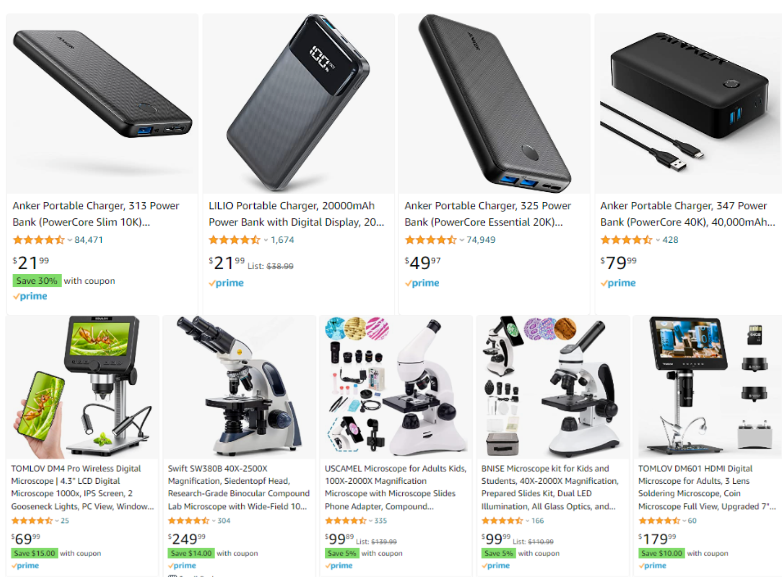Expand rating dropdown beside 84,471 reviews
783x577 pixels.
click(x=69, y=240)
